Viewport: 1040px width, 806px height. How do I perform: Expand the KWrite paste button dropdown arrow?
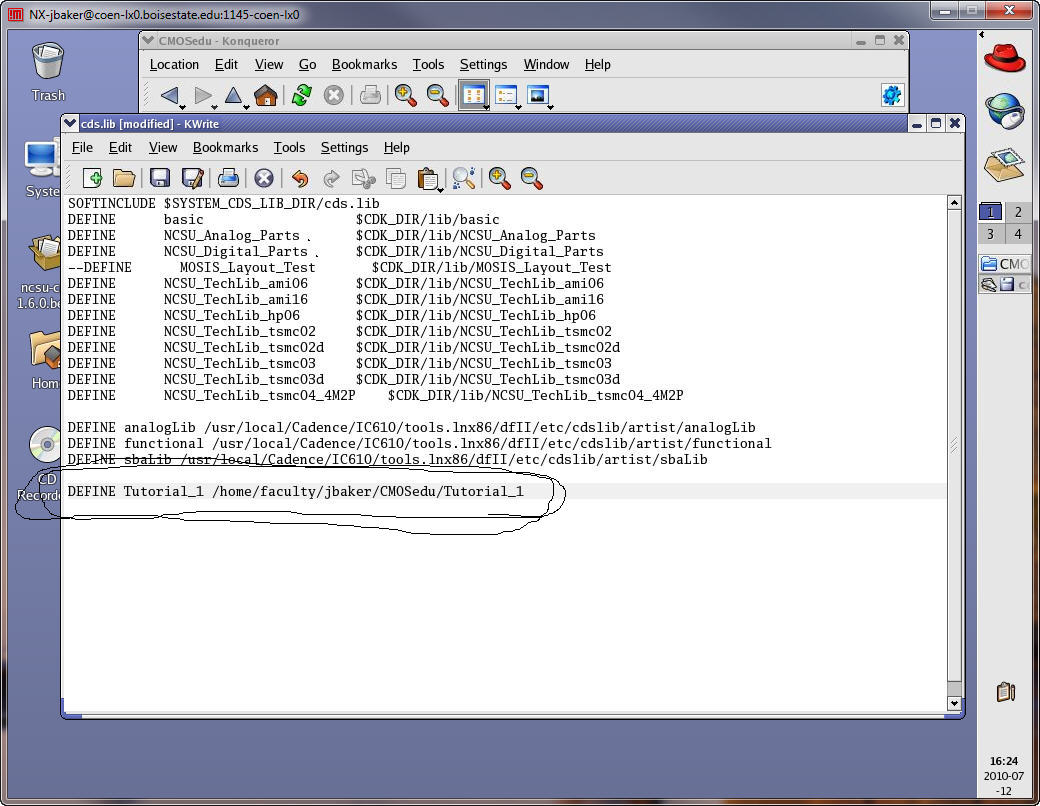pyautogui.click(x=440, y=190)
